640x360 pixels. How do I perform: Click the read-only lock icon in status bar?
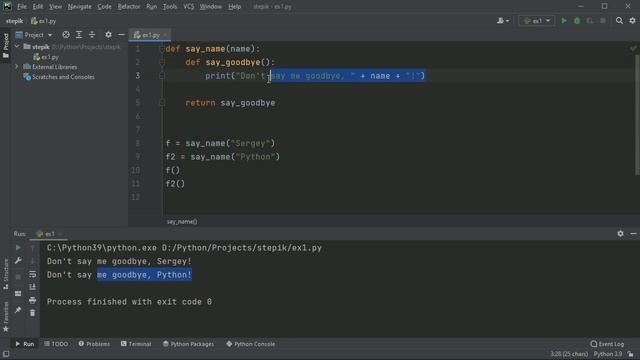point(631,354)
